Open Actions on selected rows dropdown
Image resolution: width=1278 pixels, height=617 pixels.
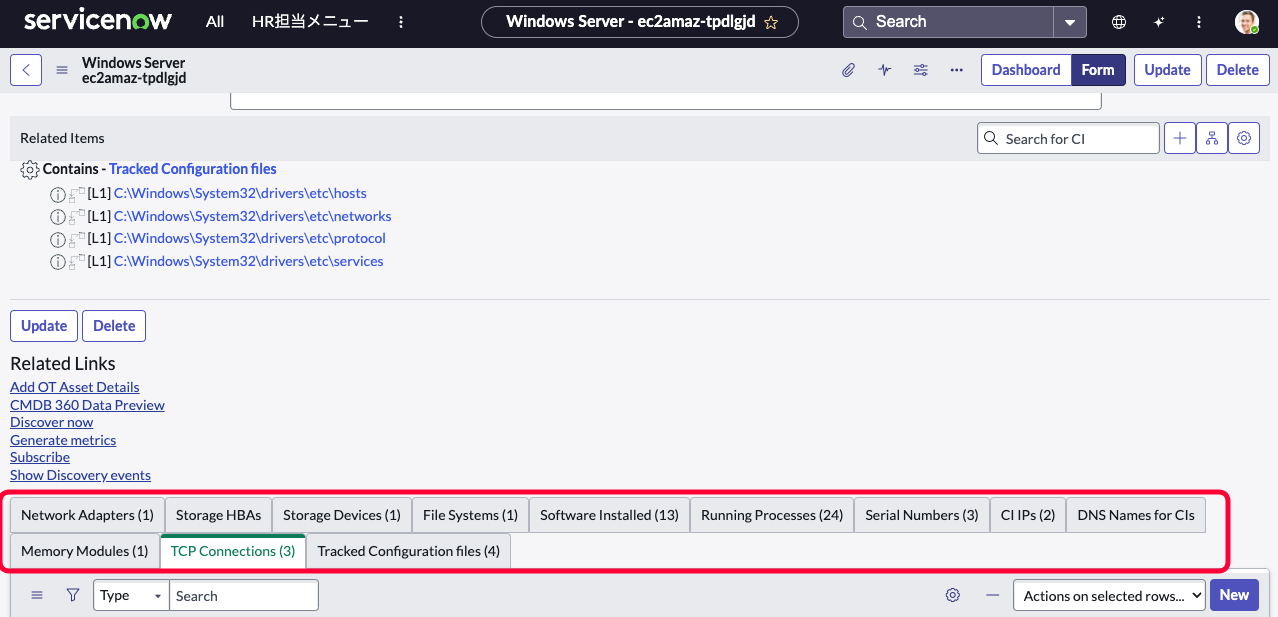[x=1109, y=595]
